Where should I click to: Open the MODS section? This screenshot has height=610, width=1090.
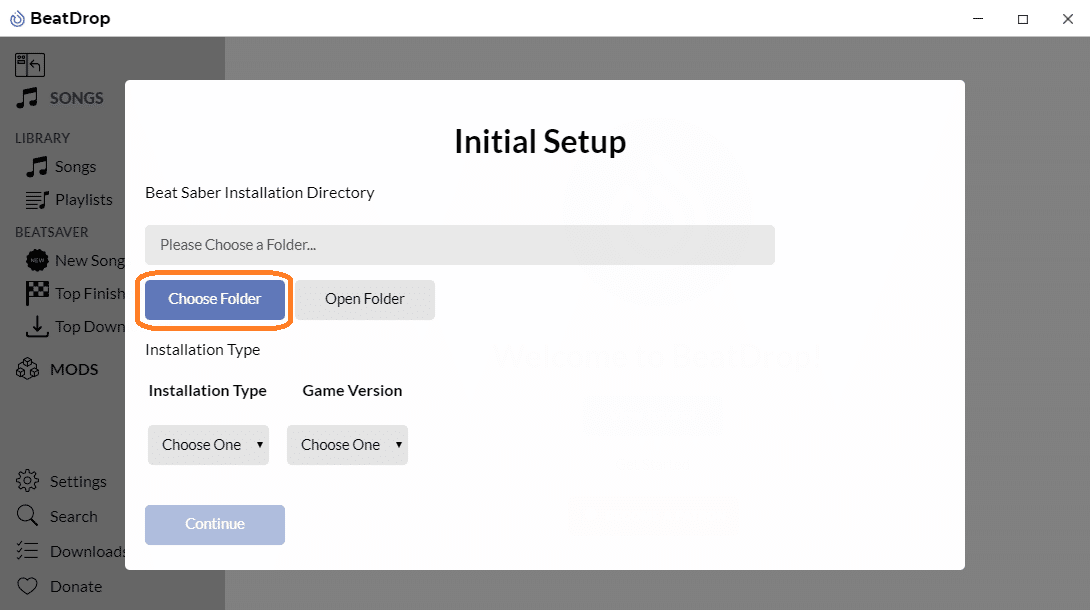tap(74, 370)
